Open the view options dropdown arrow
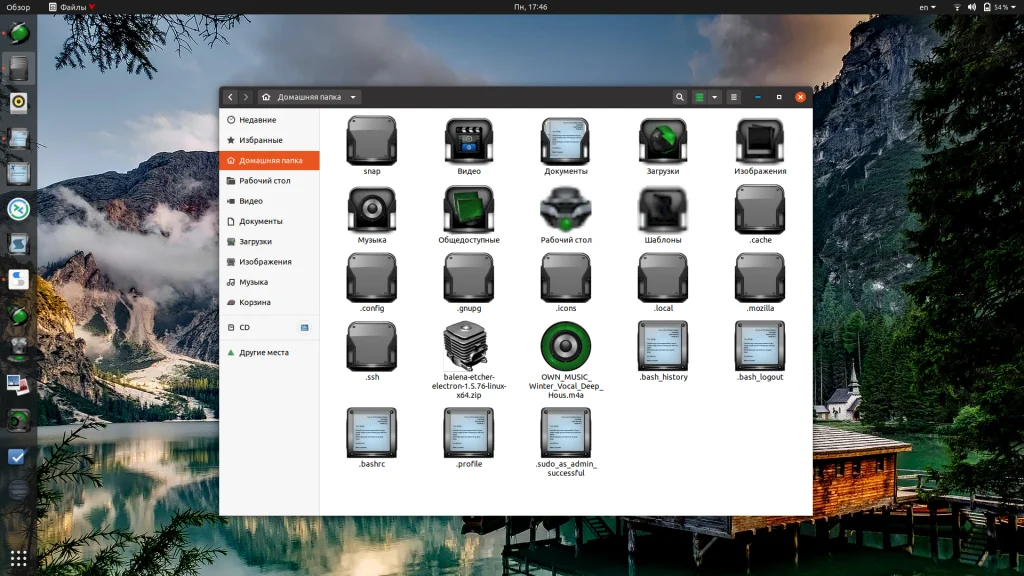The image size is (1024, 576). (x=715, y=97)
